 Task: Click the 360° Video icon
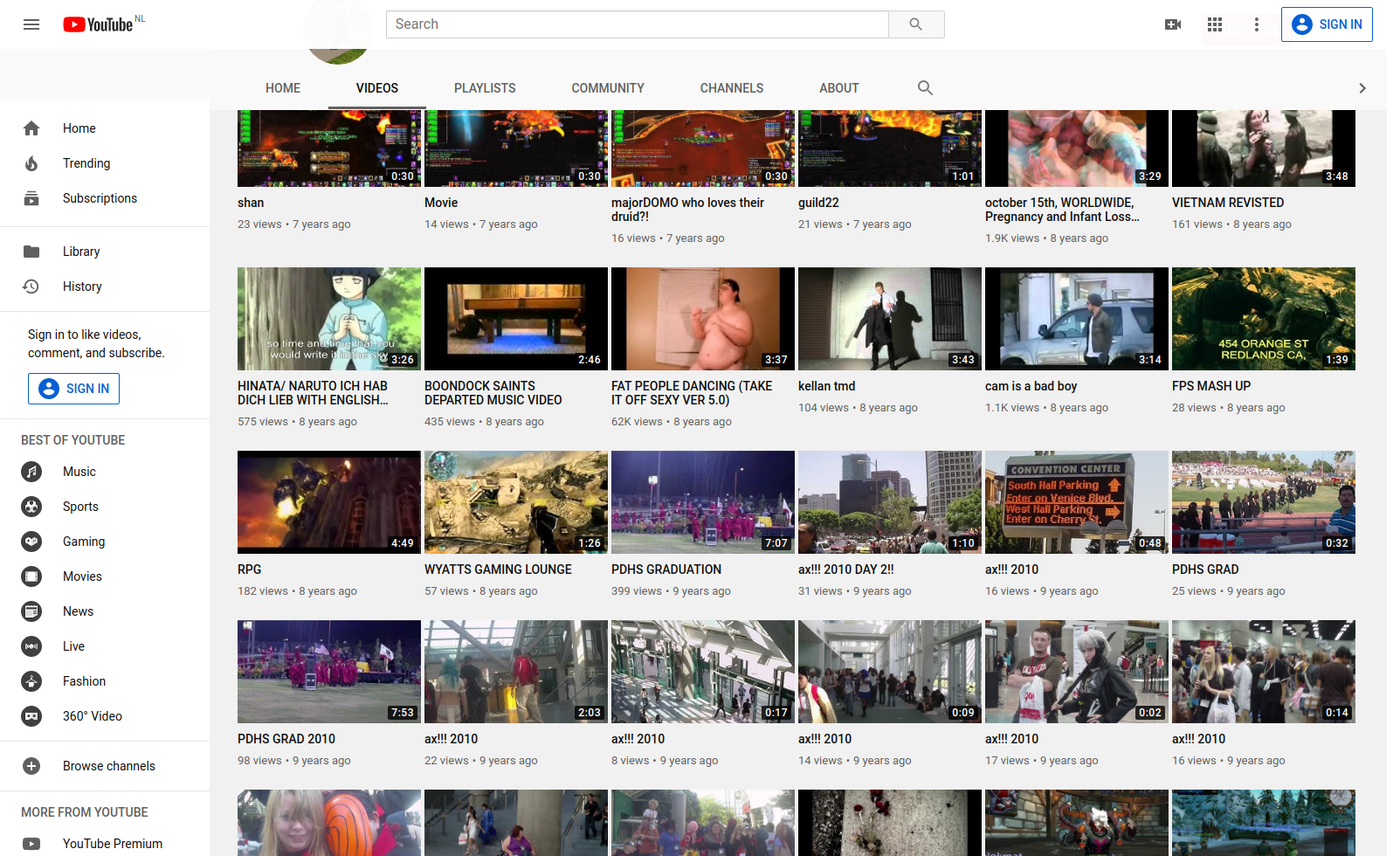click(31, 716)
